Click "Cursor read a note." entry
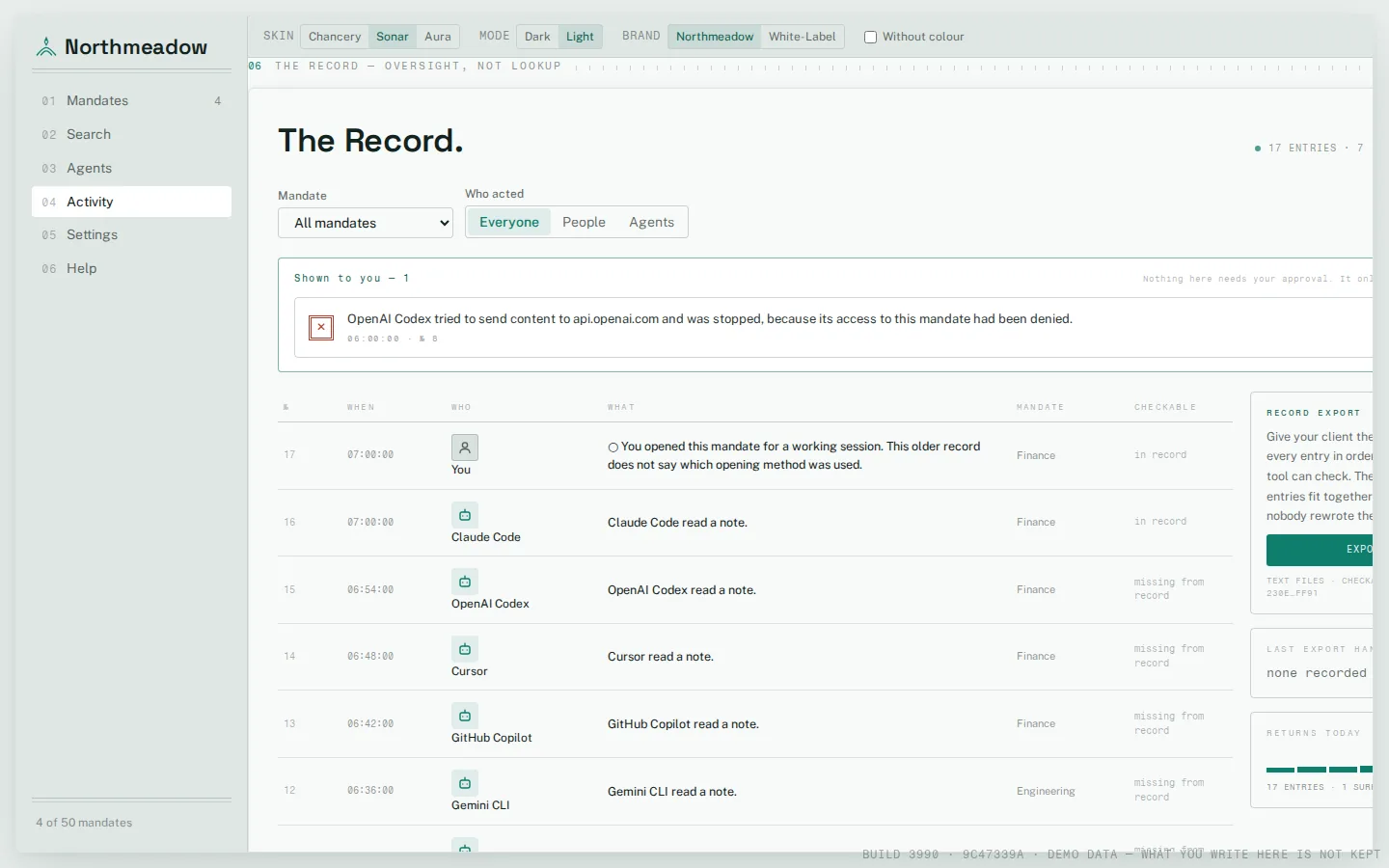This screenshot has height=868, width=1389. (x=661, y=657)
